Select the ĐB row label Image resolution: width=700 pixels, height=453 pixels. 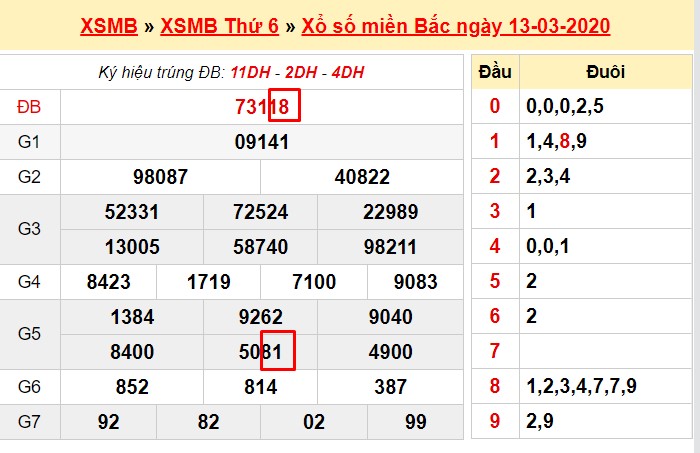[x=30, y=107]
